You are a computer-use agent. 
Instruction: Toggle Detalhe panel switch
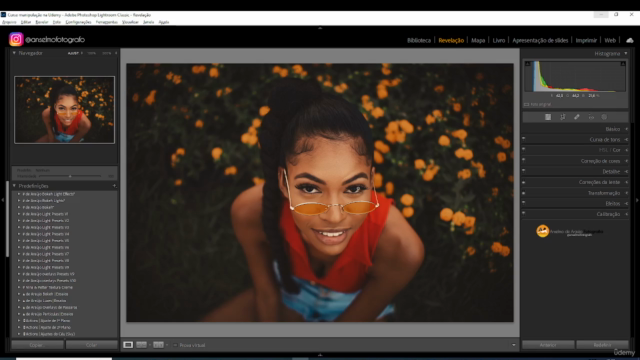coord(524,171)
